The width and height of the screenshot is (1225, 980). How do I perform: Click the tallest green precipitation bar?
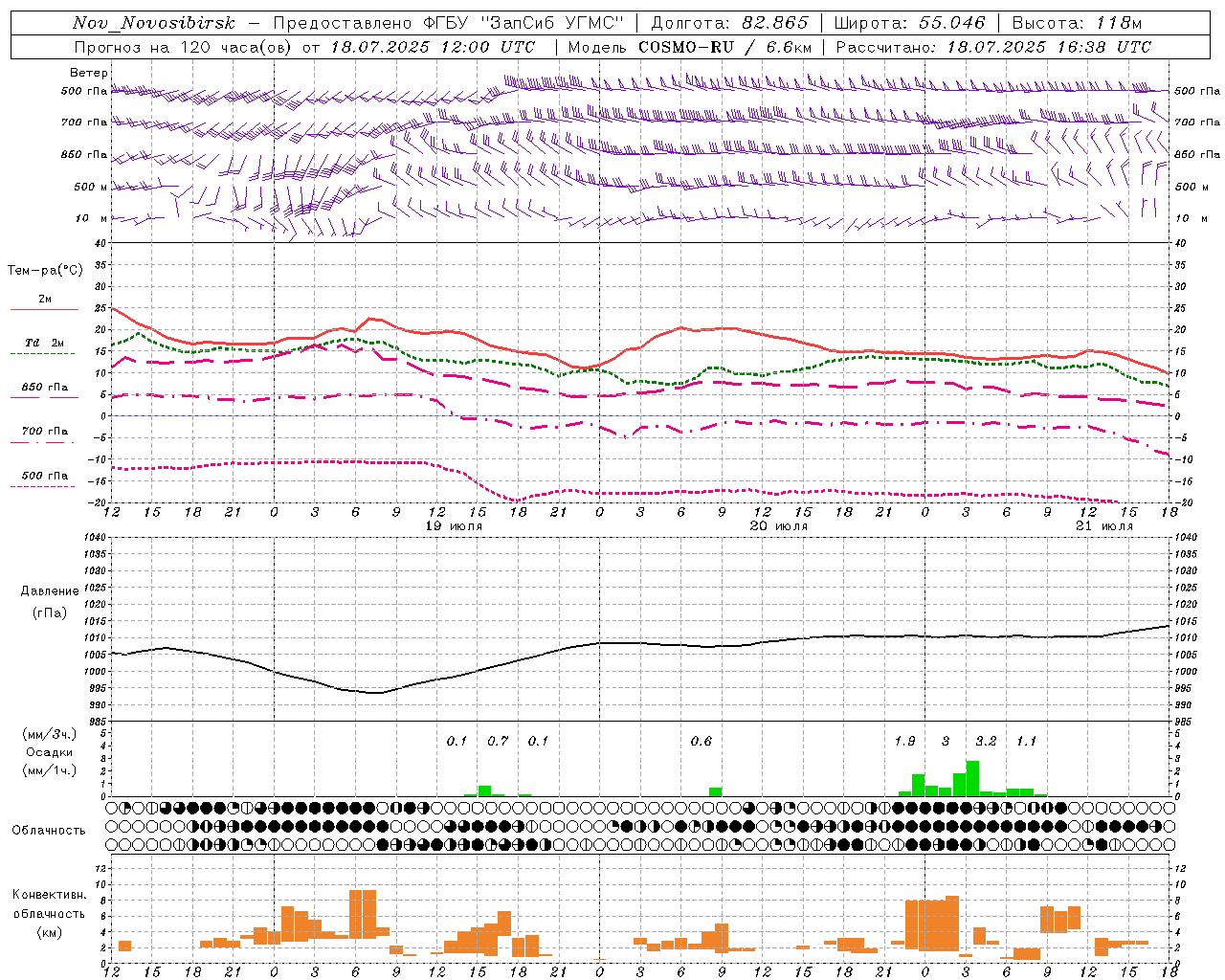pyautogui.click(x=972, y=779)
